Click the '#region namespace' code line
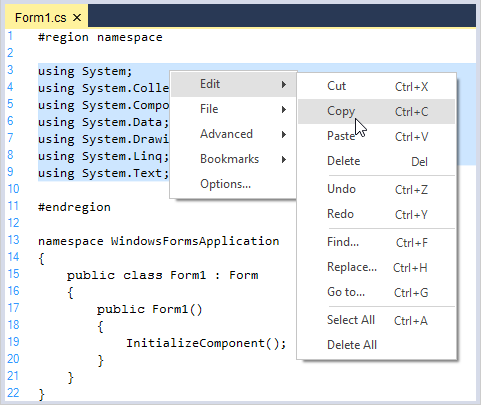 100,37
